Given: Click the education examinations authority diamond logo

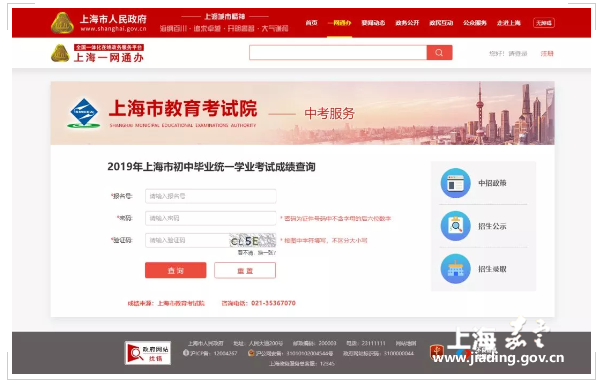Looking at the screenshot, I should click(84, 113).
